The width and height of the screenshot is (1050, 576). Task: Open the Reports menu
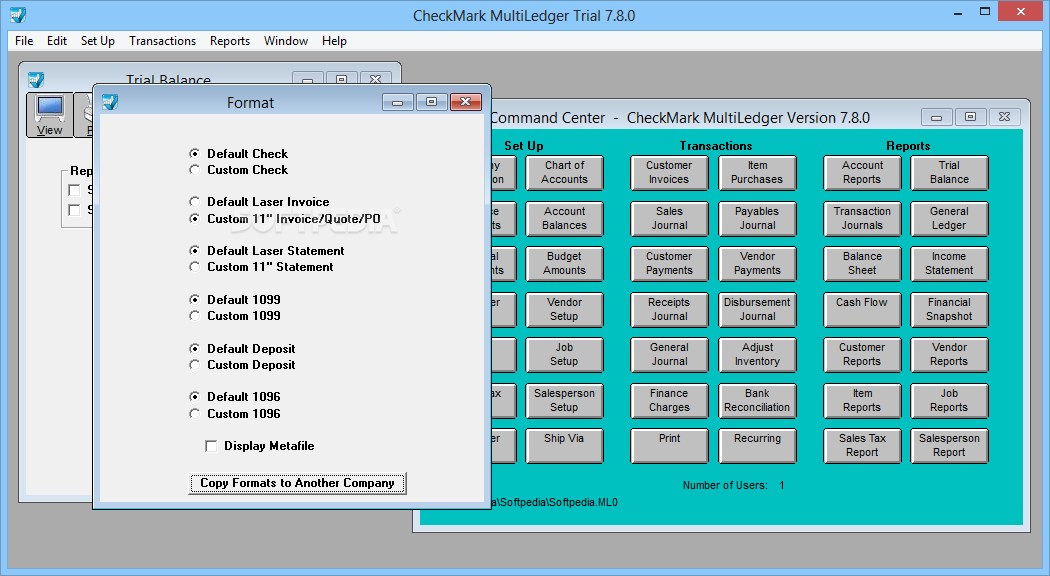tap(230, 41)
